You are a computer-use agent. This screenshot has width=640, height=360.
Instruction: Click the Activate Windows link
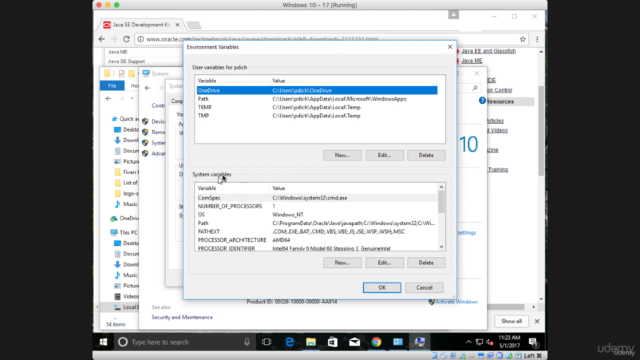456,302
